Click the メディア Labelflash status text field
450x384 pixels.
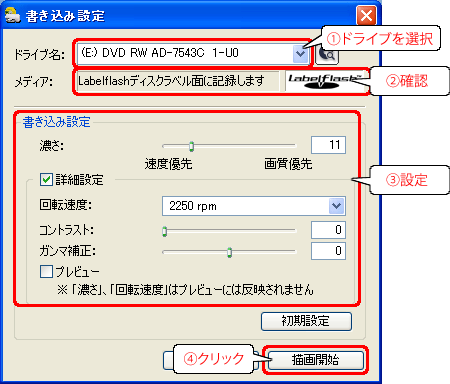[x=178, y=81]
